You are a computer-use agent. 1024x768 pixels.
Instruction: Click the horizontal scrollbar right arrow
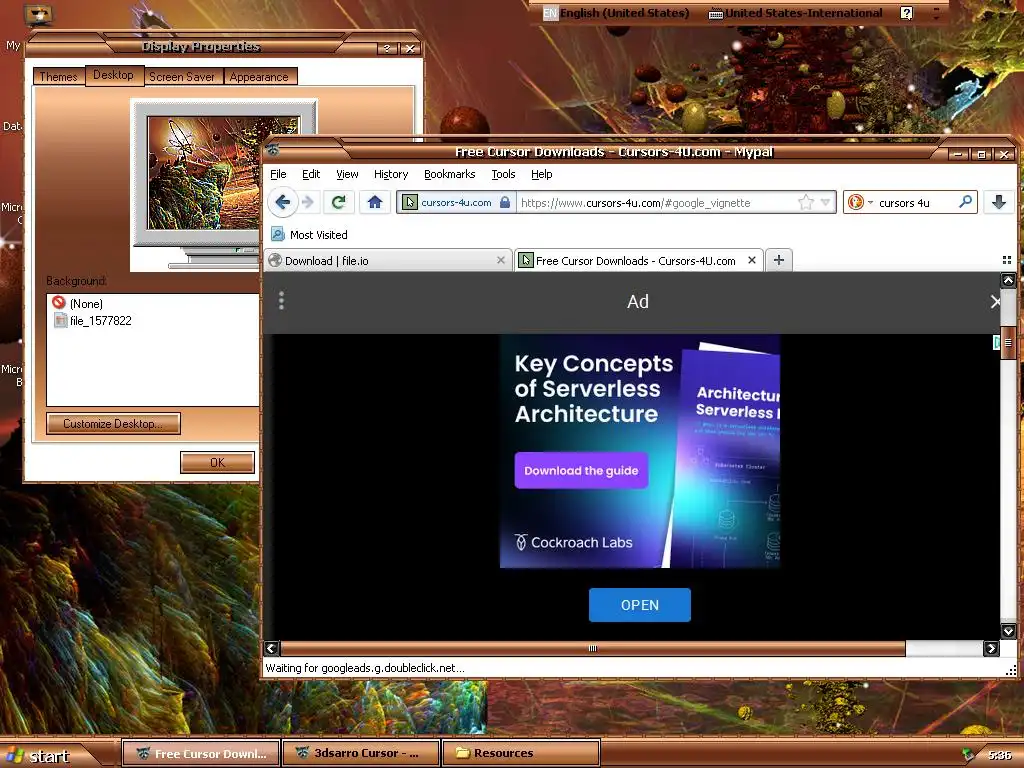click(991, 648)
